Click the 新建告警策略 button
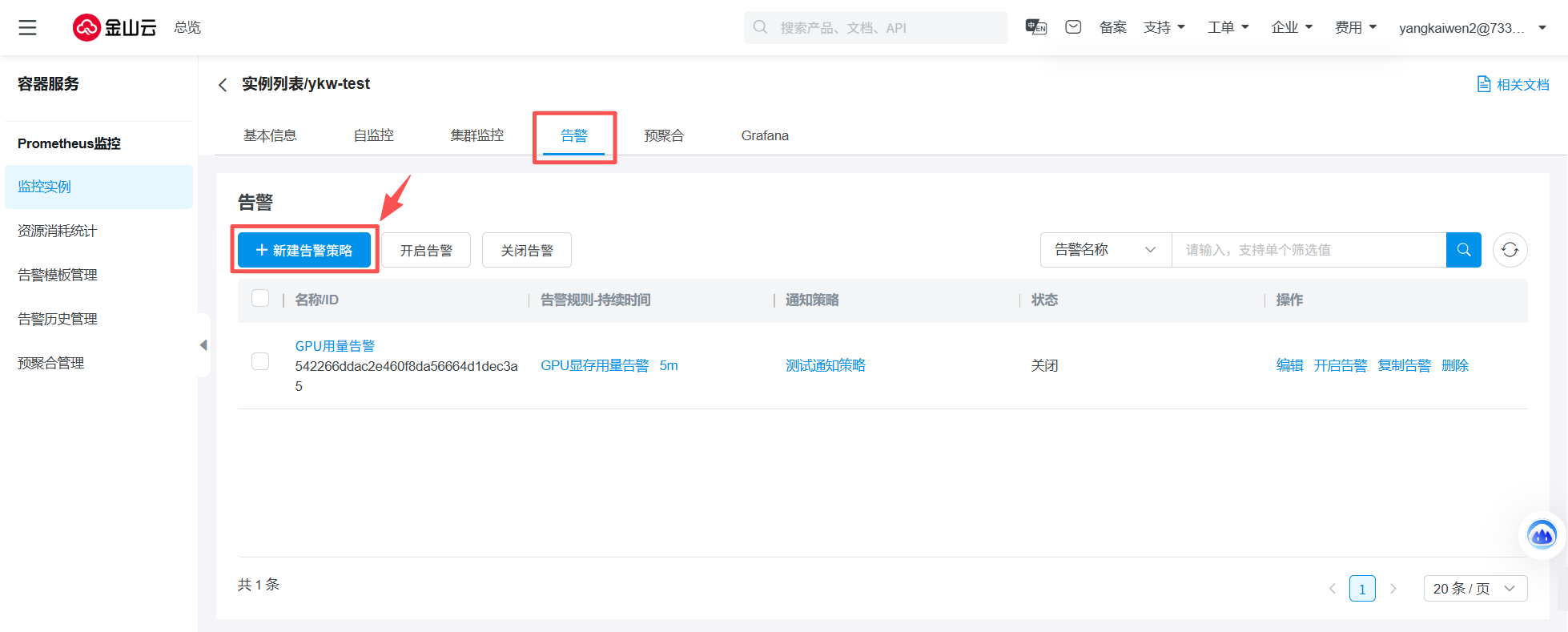Screen dimensions: 1568x632 click(x=304, y=250)
